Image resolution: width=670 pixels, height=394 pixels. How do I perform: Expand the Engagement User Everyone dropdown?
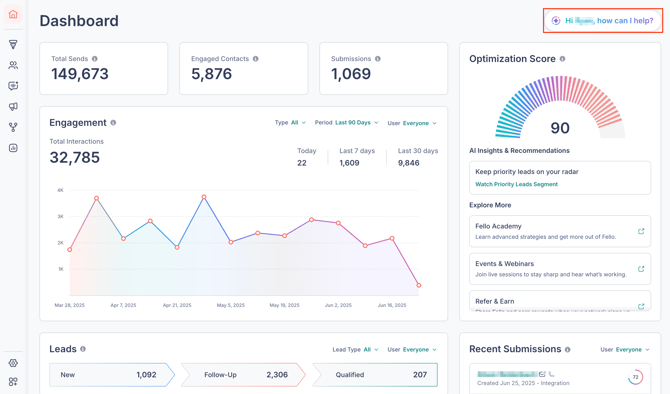412,123
